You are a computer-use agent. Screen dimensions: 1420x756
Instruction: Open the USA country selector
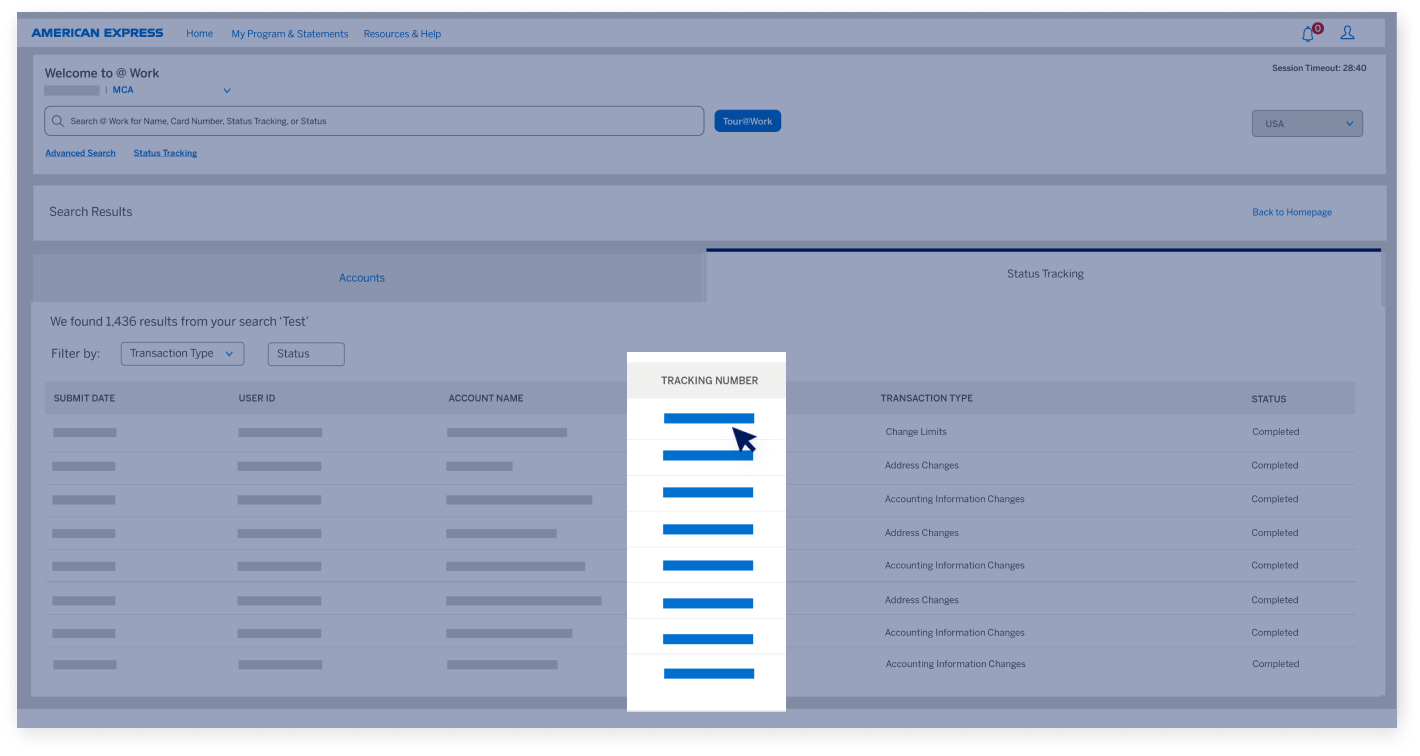[x=1306, y=122]
